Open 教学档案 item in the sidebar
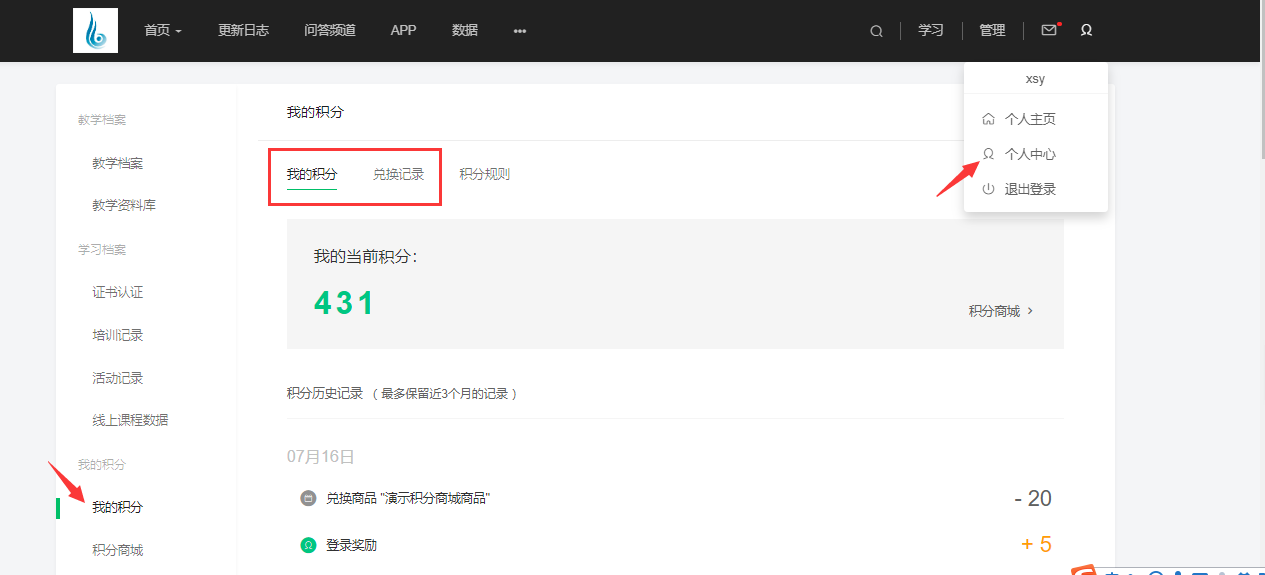The width and height of the screenshot is (1265, 575). click(x=118, y=163)
